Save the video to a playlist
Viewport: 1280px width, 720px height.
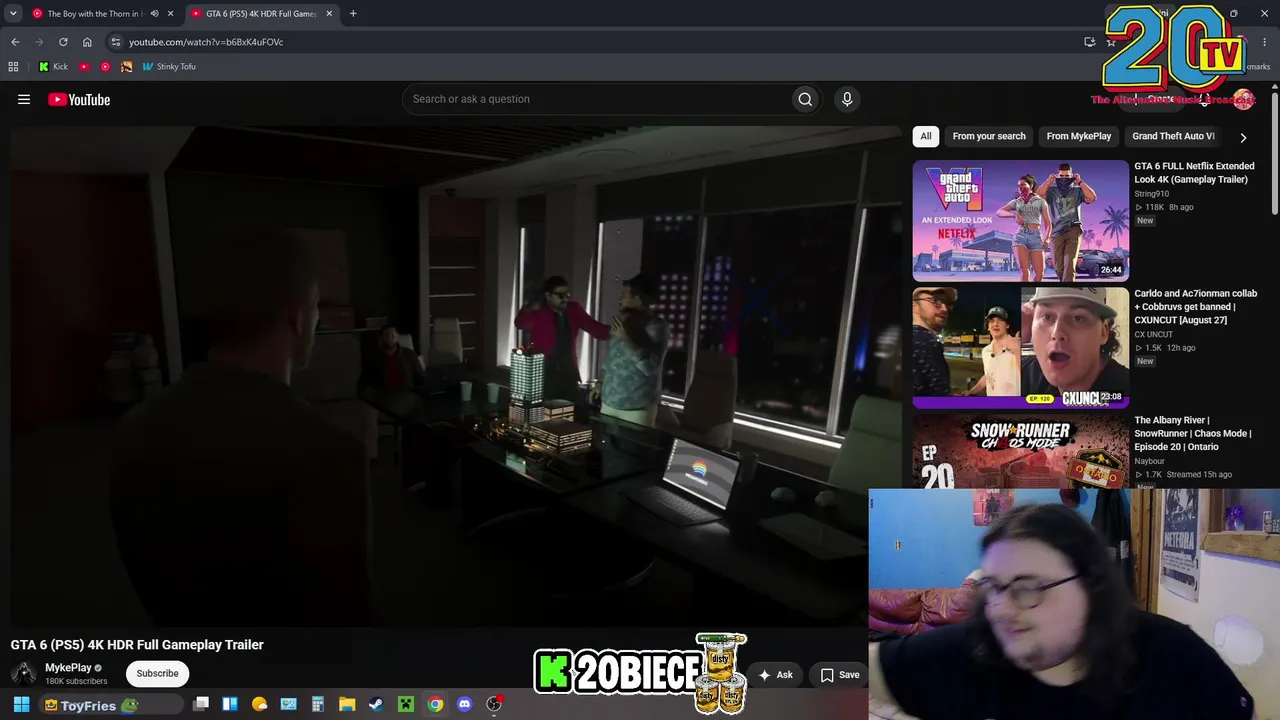coord(840,675)
